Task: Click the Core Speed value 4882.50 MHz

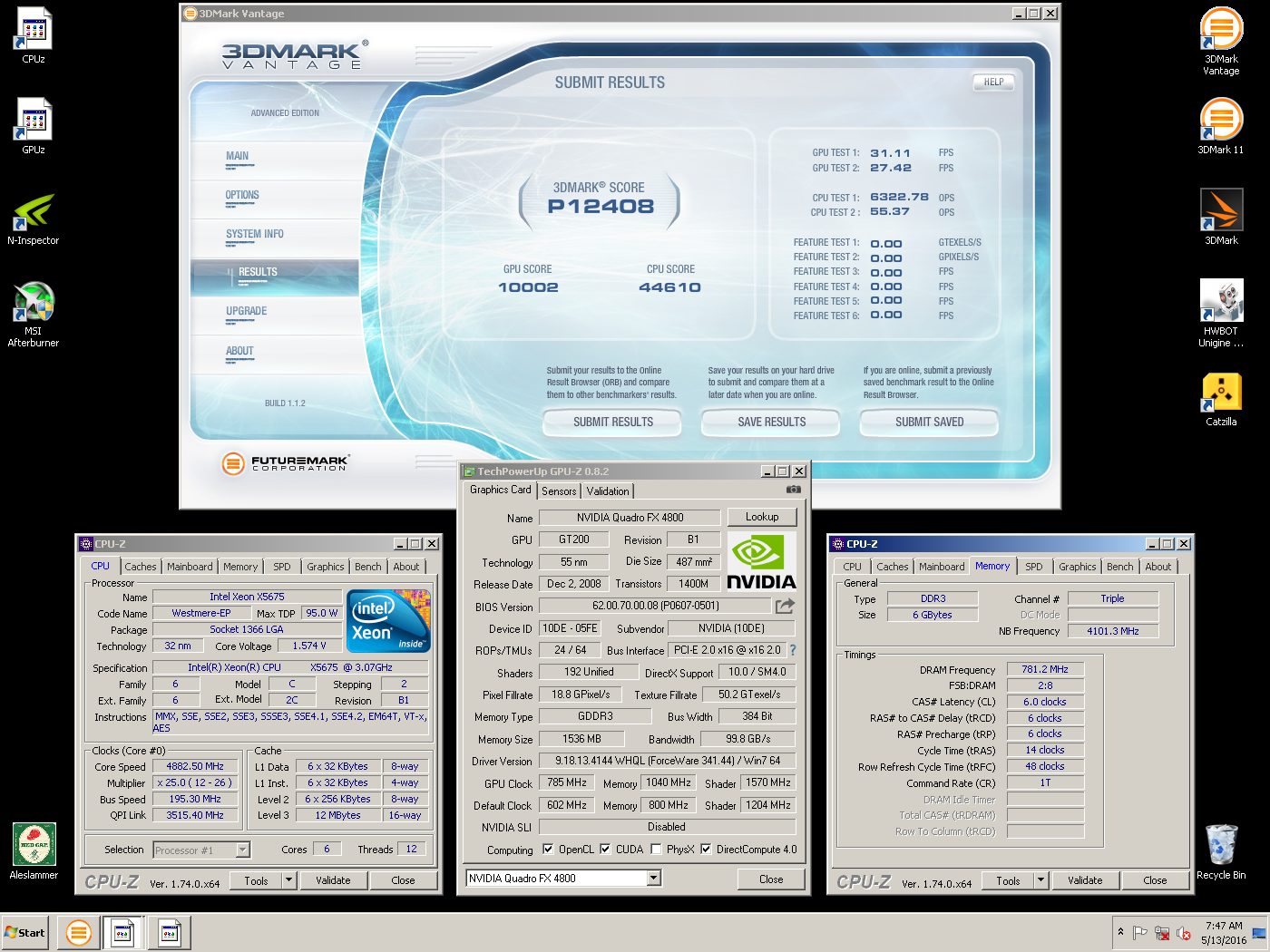Action: (x=195, y=767)
